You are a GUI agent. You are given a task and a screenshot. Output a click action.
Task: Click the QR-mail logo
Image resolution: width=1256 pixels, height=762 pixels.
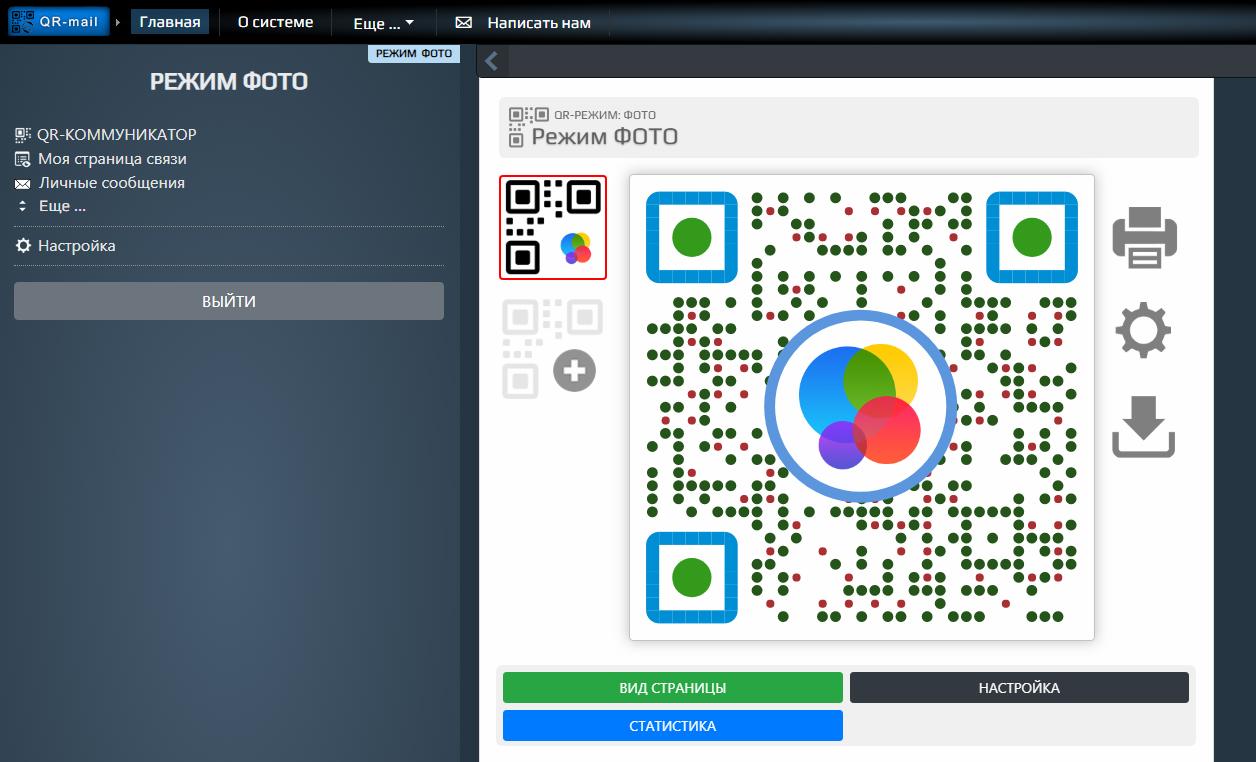point(59,21)
